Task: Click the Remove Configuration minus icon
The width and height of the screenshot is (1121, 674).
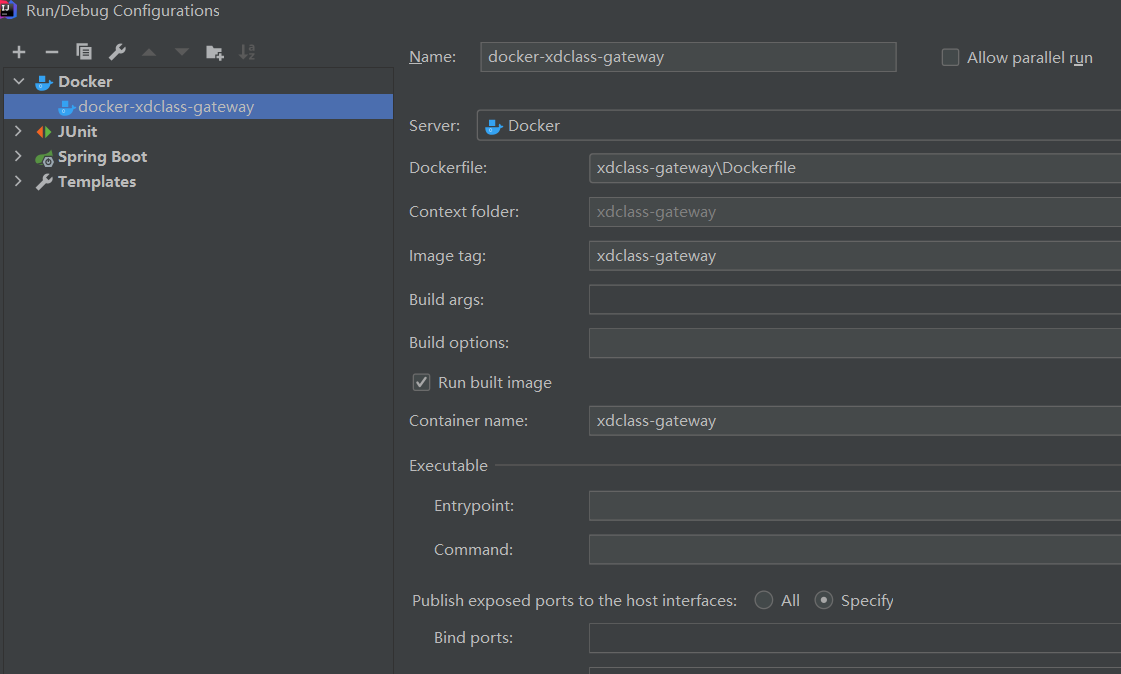Action: pos(52,52)
